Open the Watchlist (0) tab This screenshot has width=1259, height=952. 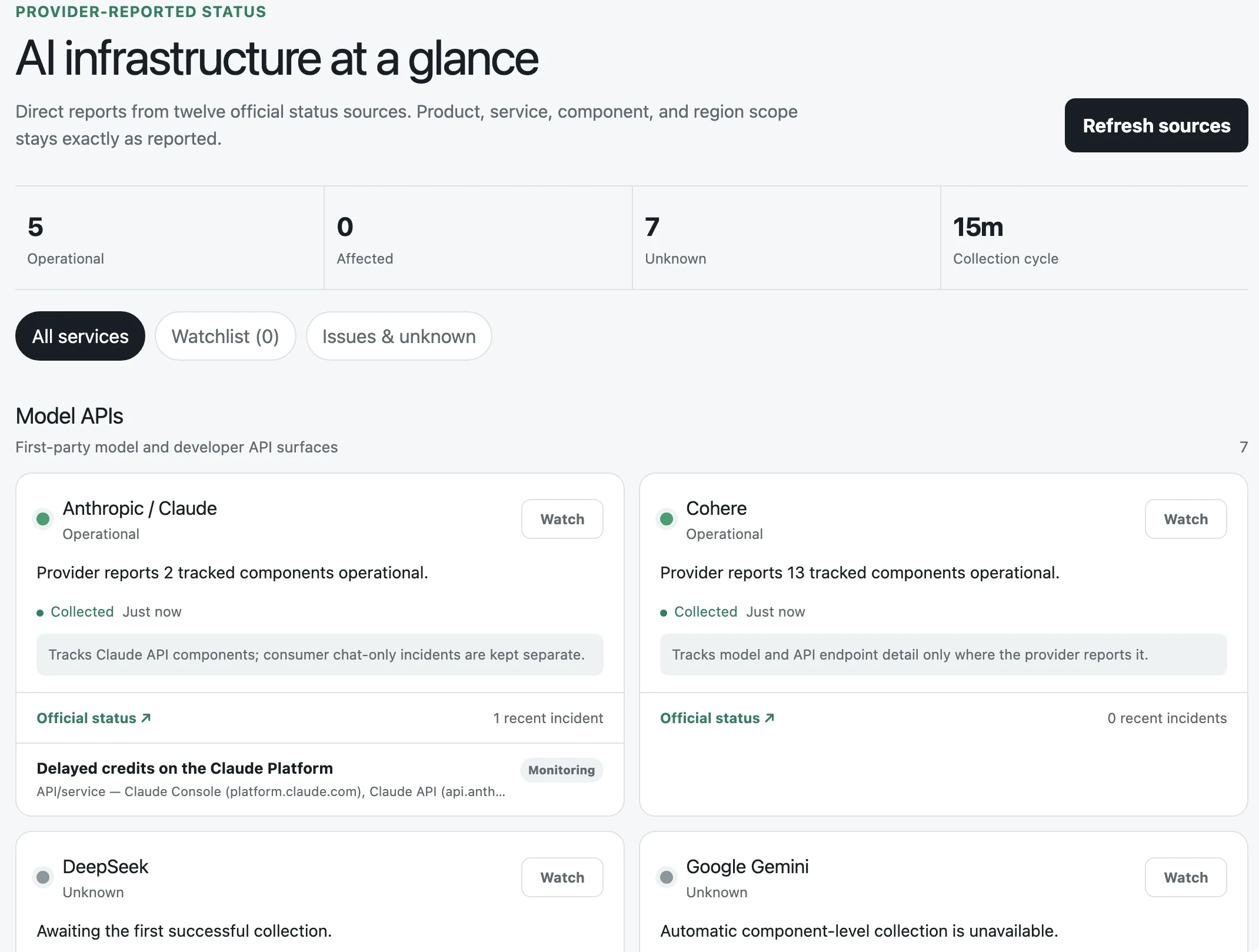pos(225,336)
